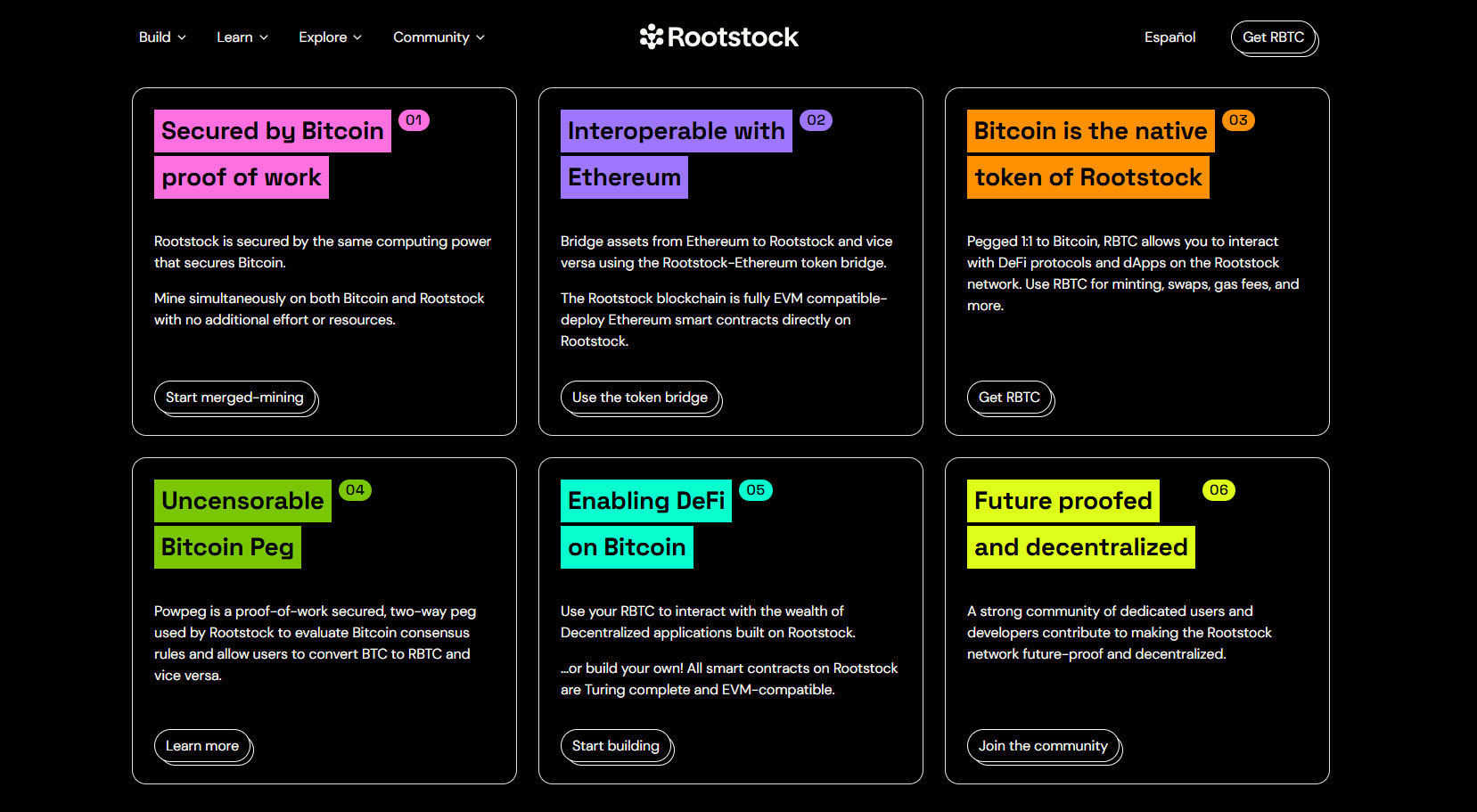Open the Learn menu

(242, 37)
